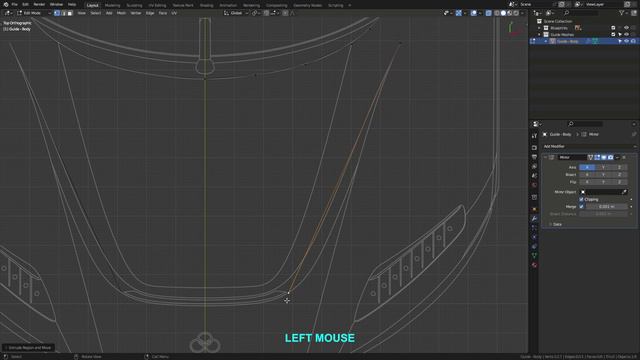The height and width of the screenshot is (360, 640).
Task: Open the Edit Mode dropdown
Action: [x=34, y=13]
